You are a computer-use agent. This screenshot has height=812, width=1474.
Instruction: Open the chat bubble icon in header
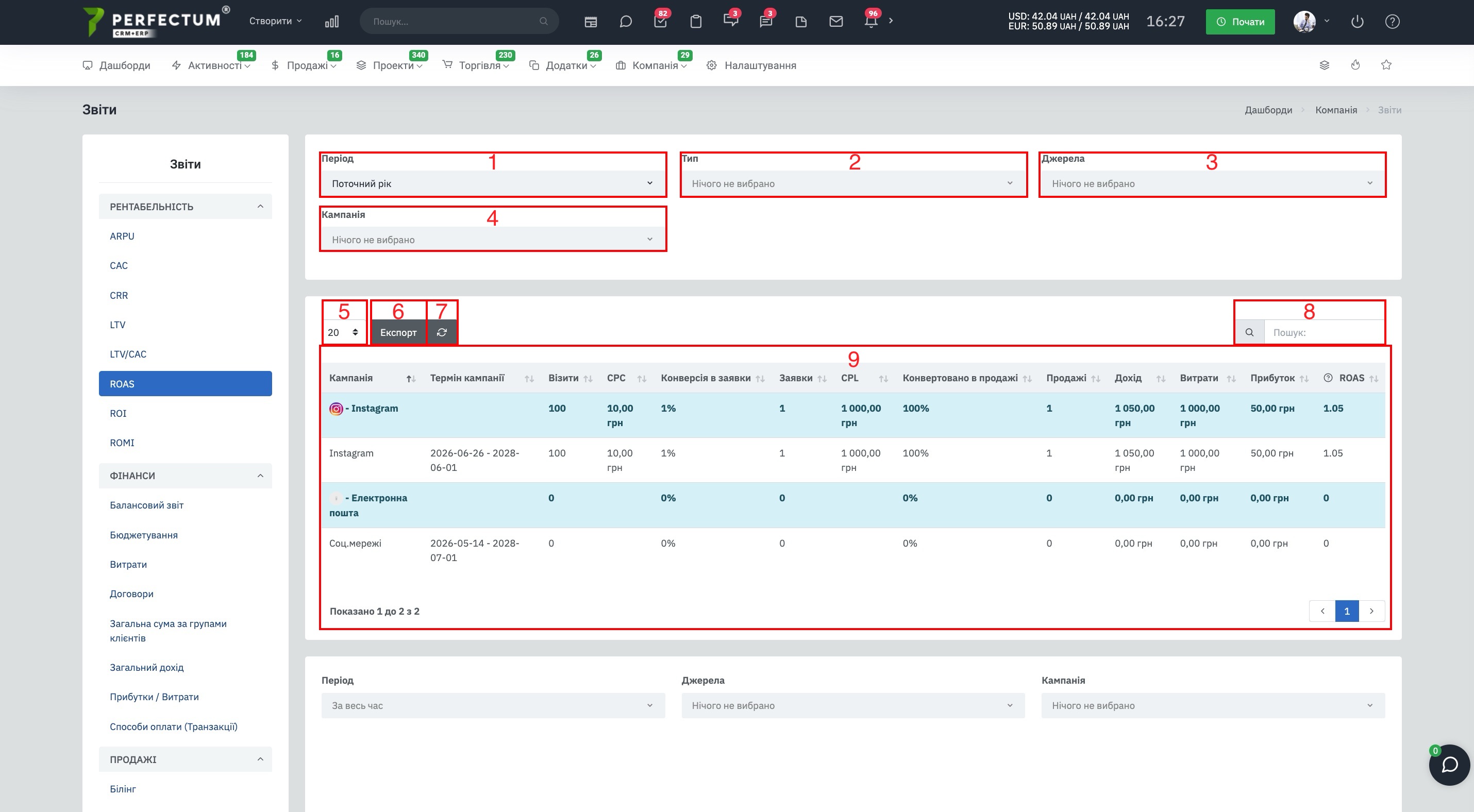[x=626, y=22]
